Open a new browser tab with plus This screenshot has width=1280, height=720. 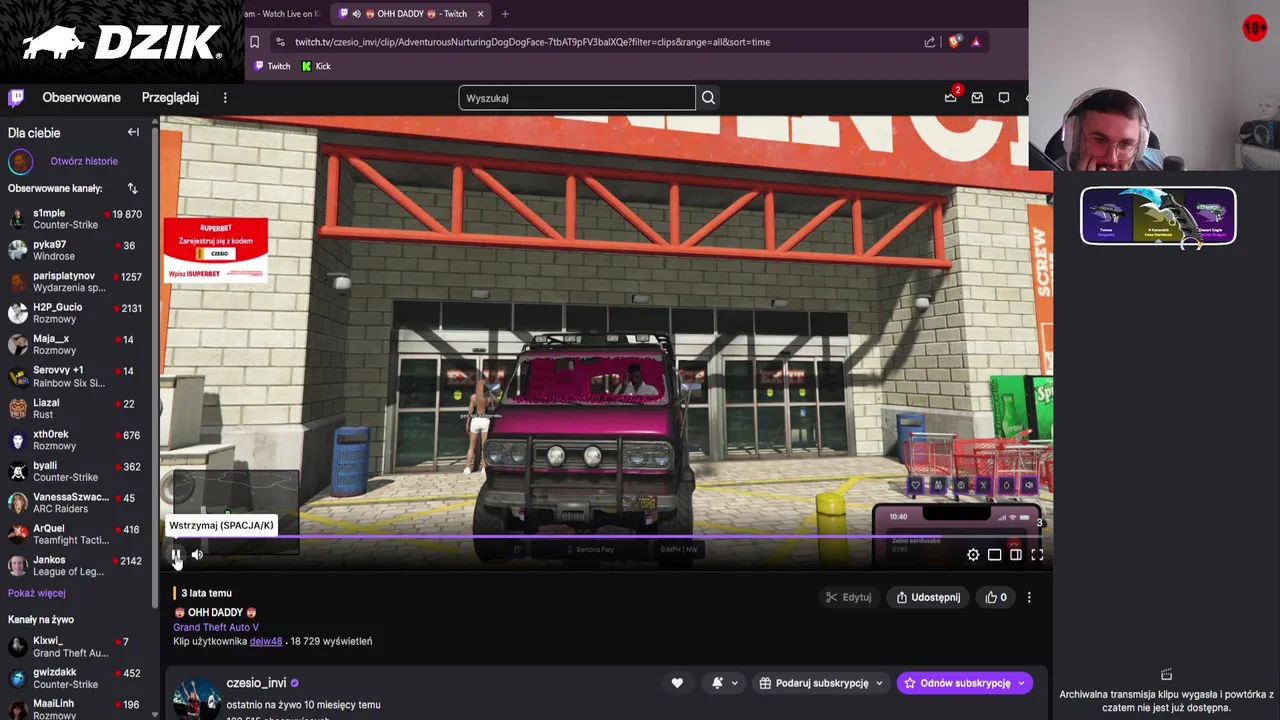(x=505, y=14)
